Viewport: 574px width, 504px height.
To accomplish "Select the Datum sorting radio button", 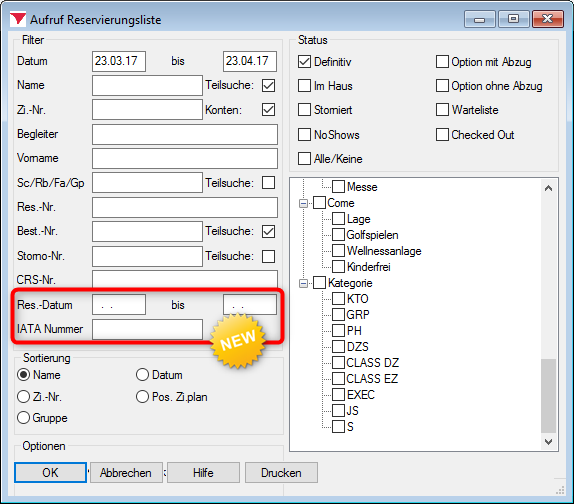I will tap(142, 375).
